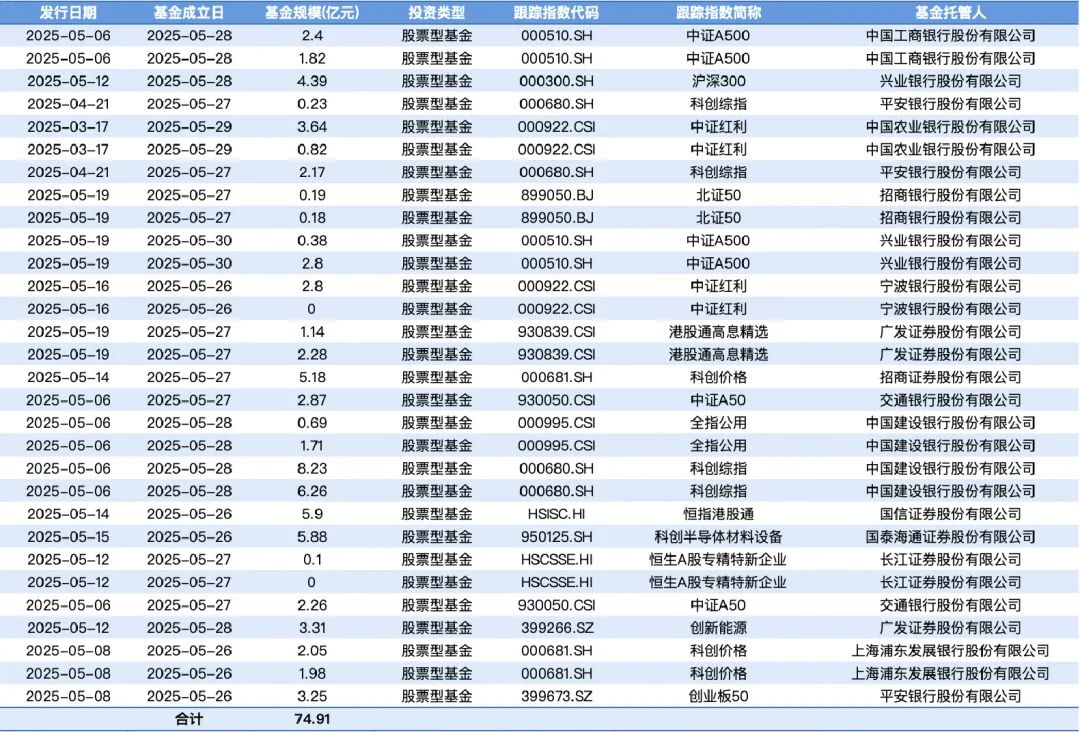Select the fund size cell 0.82
1080x732 pixels.
[312, 149]
